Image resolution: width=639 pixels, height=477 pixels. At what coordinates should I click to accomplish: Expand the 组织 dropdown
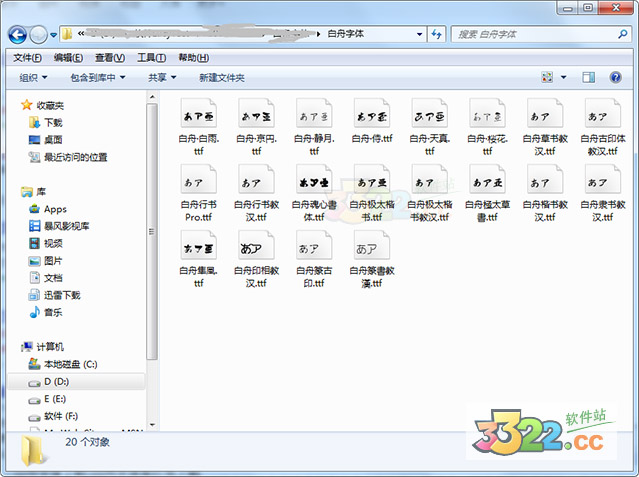[33, 77]
